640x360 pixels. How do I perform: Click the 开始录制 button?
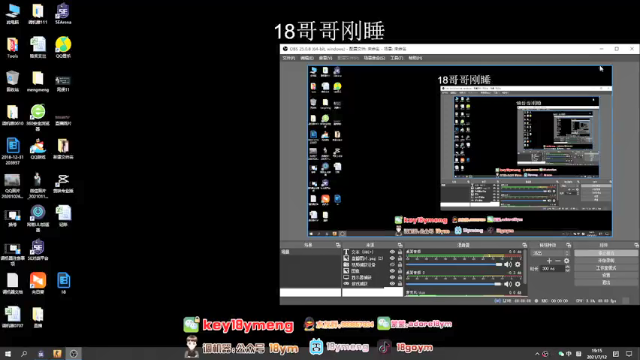pos(606,260)
